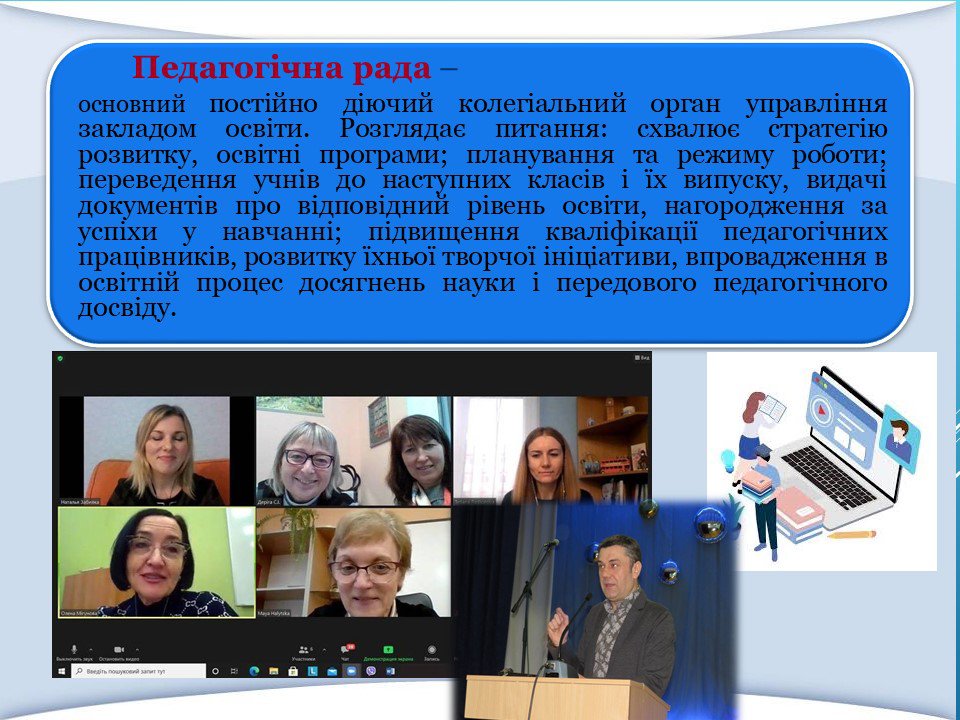Open Microsoft Word from the taskbar

(391, 671)
